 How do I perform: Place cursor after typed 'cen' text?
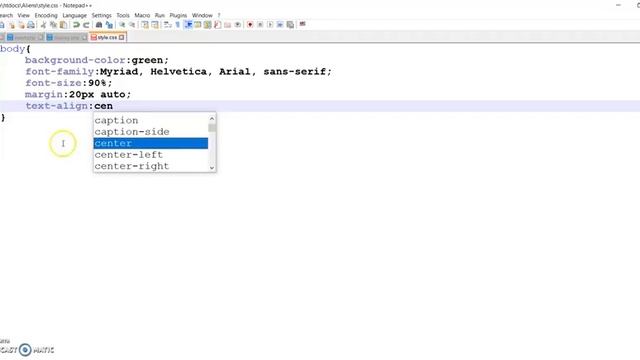coord(113,106)
